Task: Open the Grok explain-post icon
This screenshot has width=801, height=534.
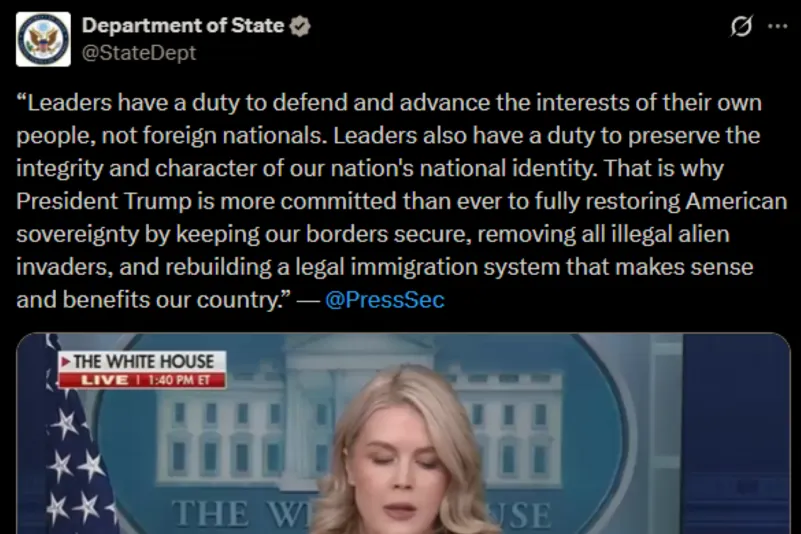Action: coord(741,26)
